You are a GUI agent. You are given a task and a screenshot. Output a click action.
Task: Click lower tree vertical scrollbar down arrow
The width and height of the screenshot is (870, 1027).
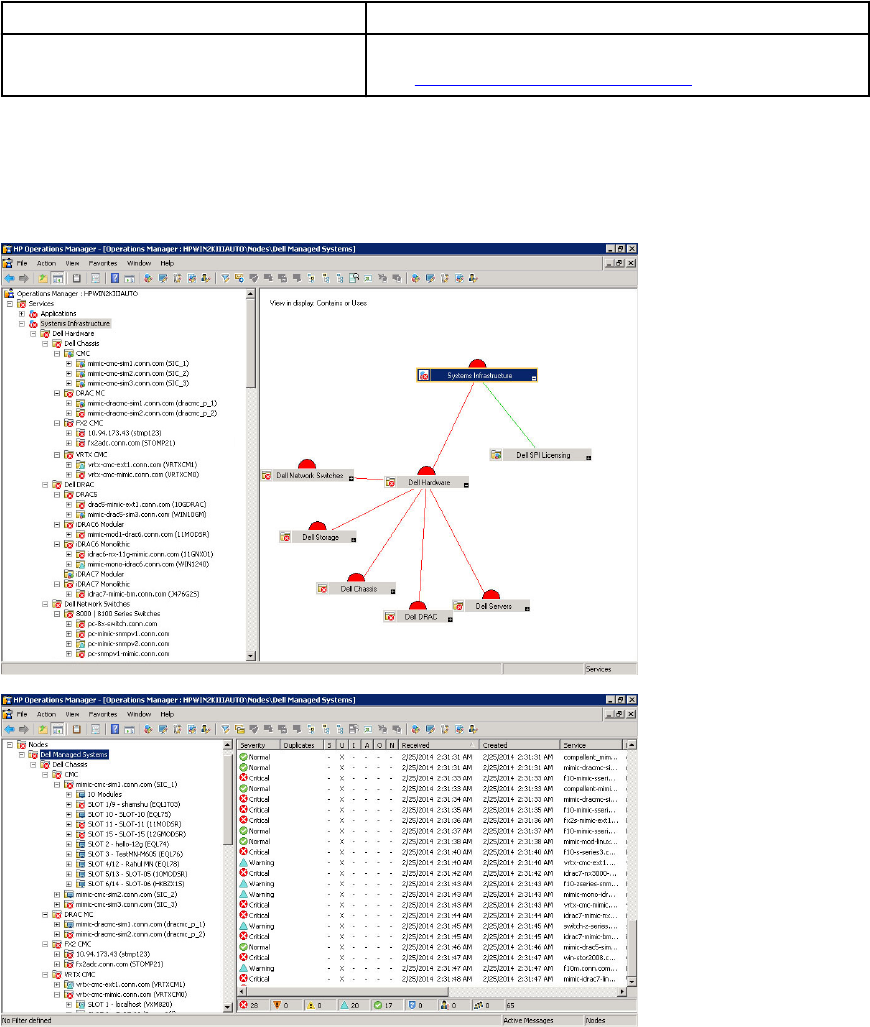(228, 1007)
